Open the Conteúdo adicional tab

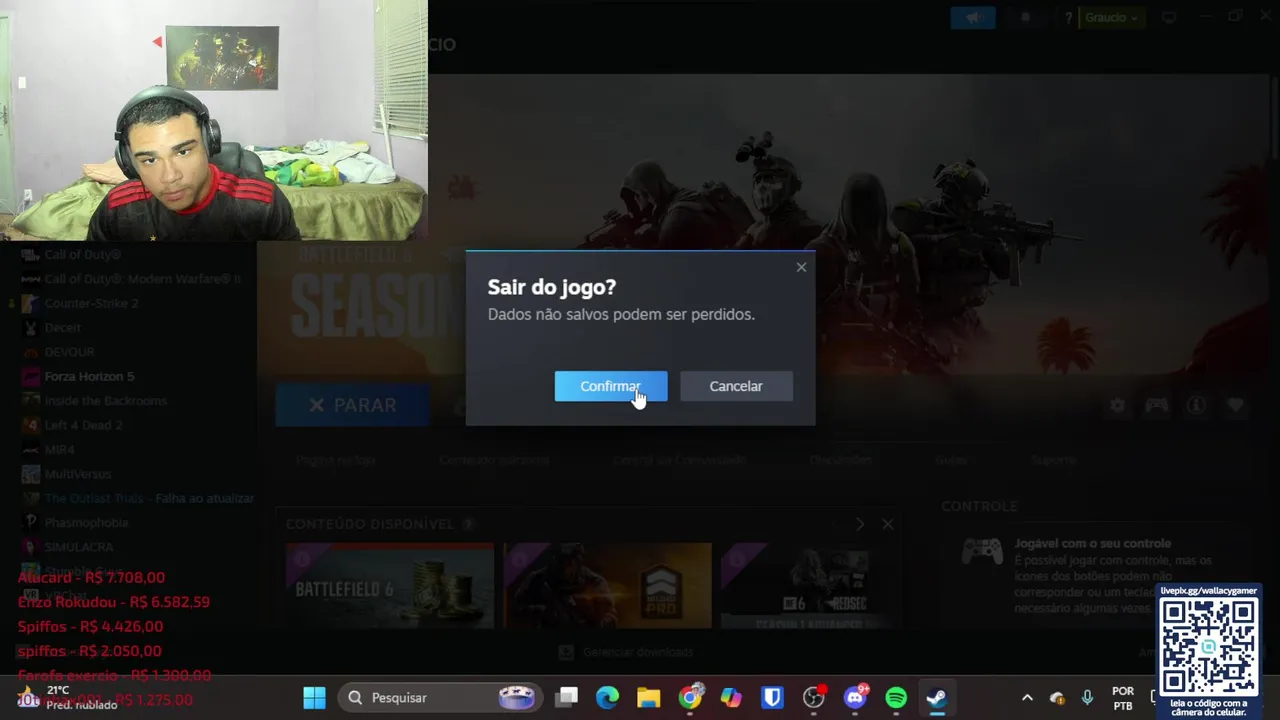[x=494, y=460]
